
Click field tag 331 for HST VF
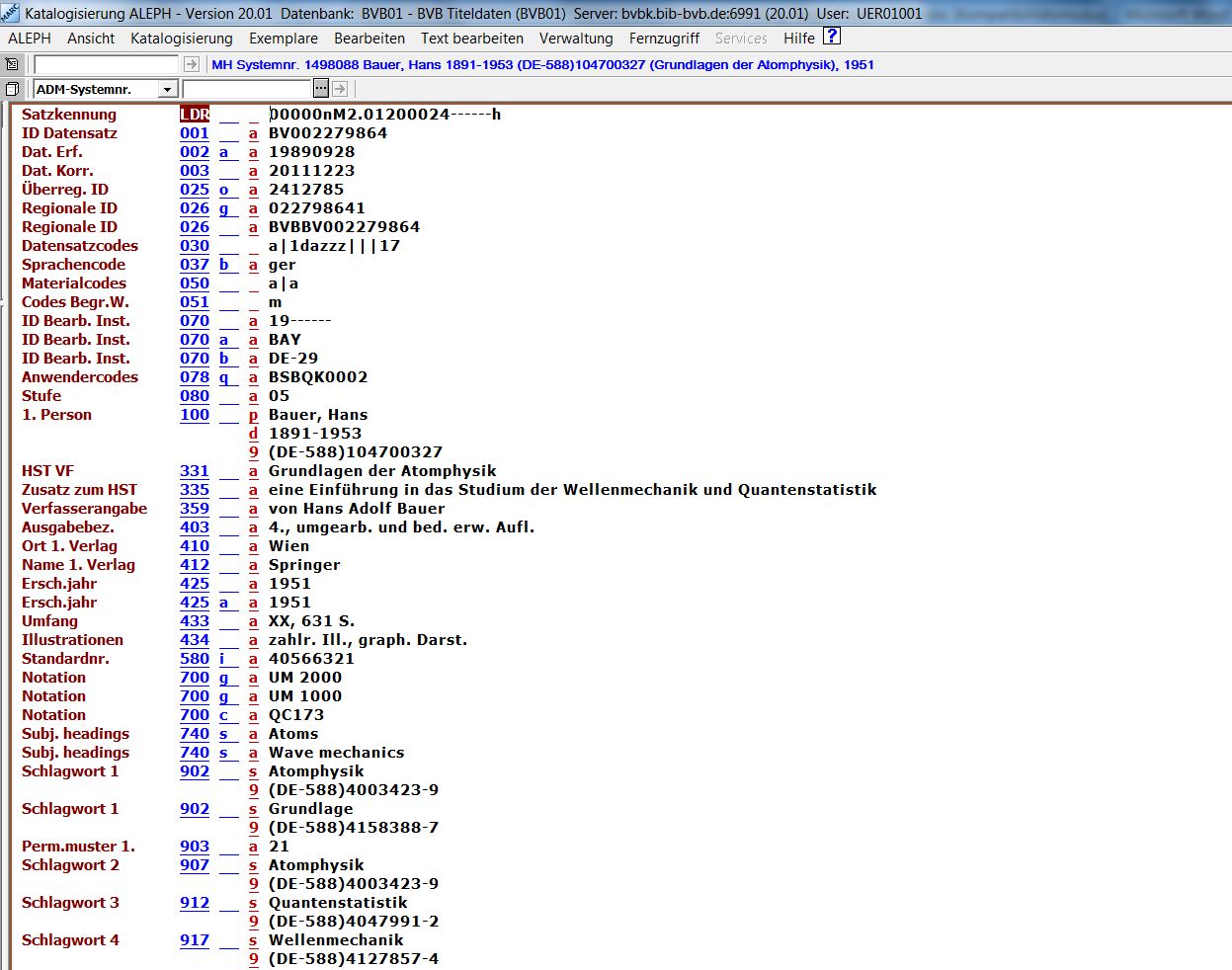click(x=195, y=471)
